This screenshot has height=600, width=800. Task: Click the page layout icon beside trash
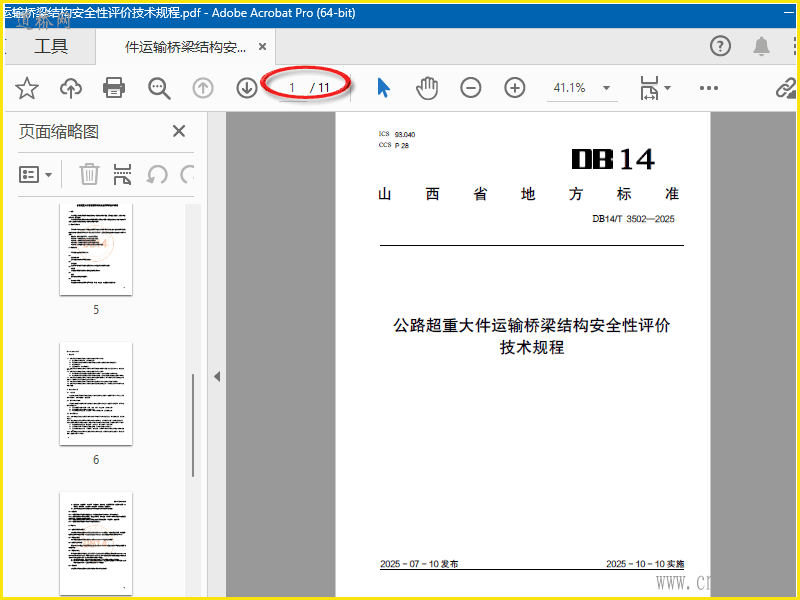click(x=122, y=174)
